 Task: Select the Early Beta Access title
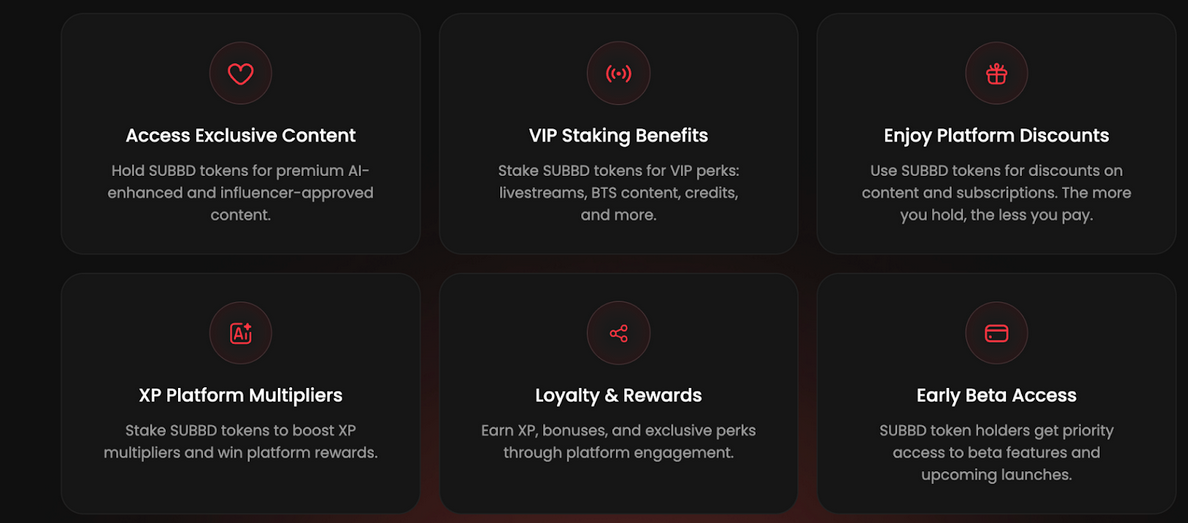[996, 395]
